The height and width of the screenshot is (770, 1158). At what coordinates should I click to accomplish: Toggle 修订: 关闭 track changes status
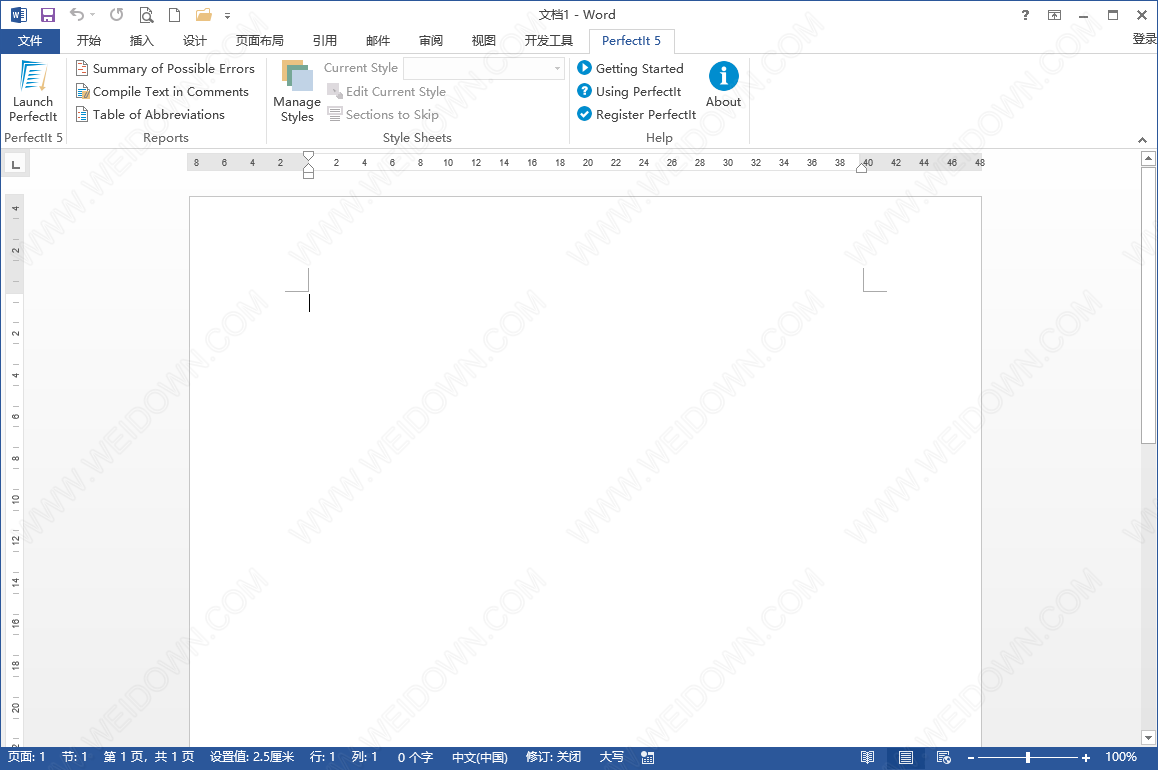[x=553, y=757]
